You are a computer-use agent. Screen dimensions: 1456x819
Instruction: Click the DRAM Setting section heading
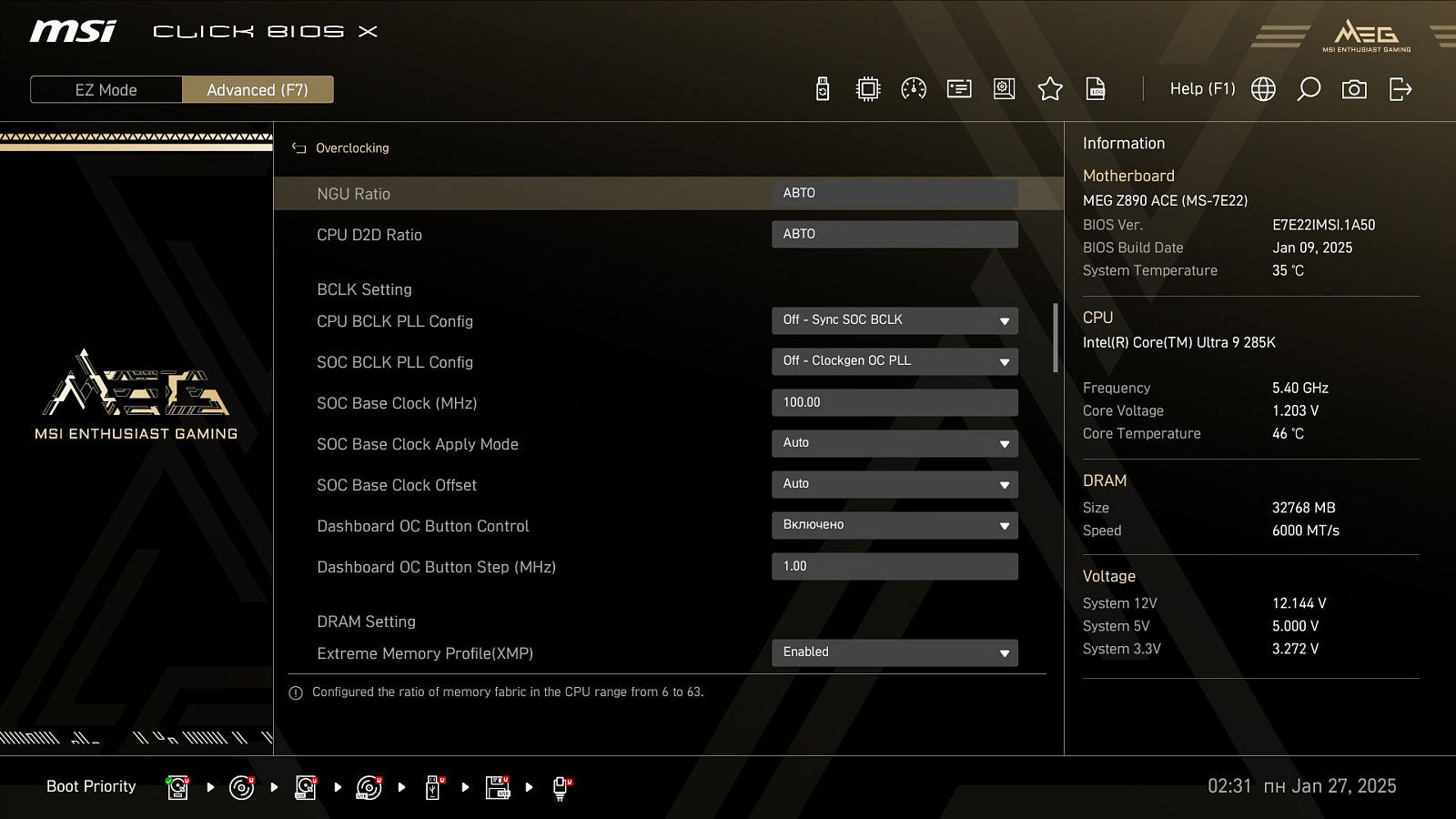coord(366,622)
